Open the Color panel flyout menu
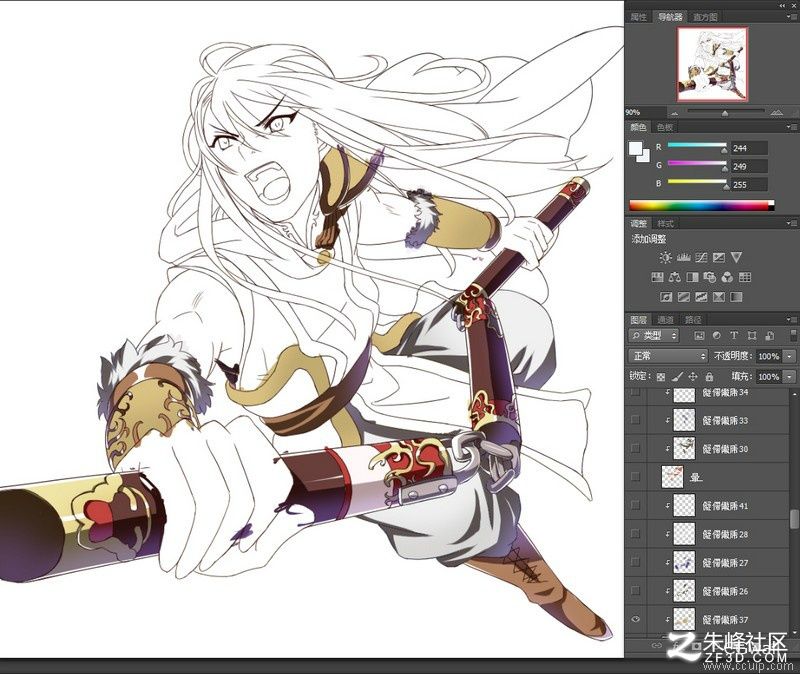Viewport: 800px width, 674px height. point(792,127)
